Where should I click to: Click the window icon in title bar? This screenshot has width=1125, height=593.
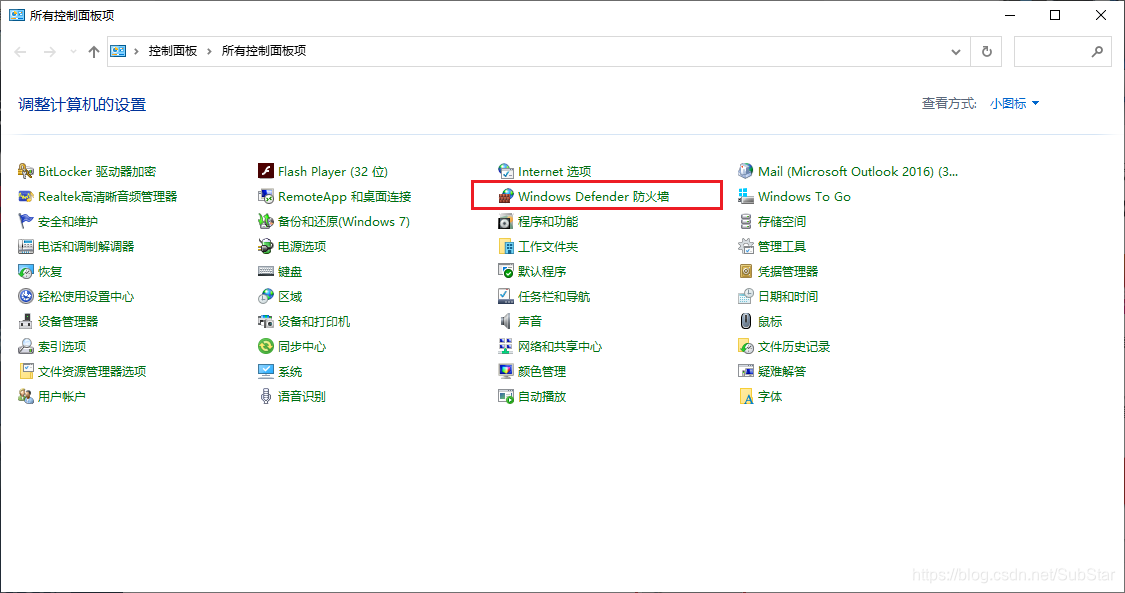17,15
